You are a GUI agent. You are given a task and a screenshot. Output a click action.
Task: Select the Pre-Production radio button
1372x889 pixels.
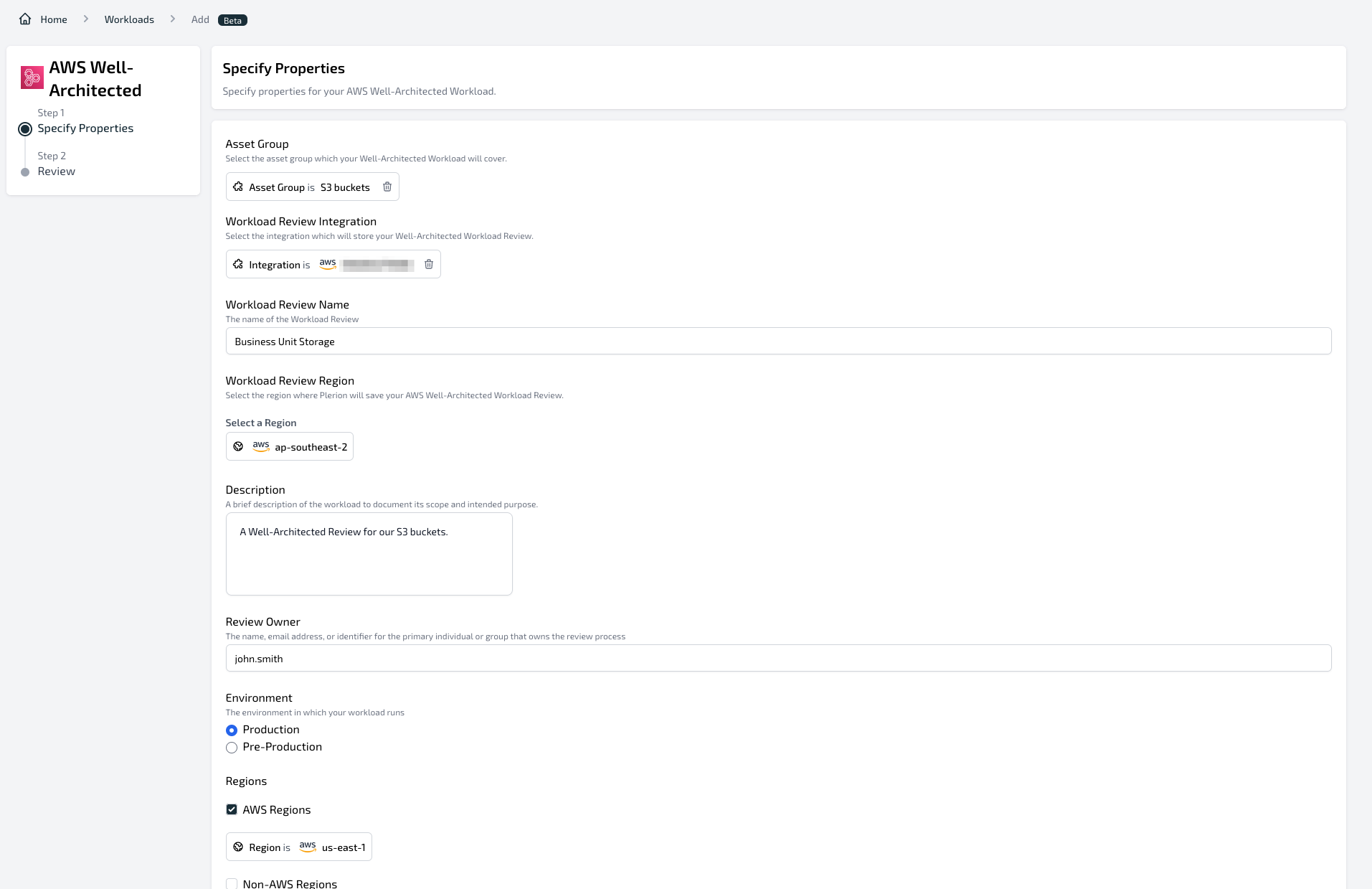(x=231, y=747)
